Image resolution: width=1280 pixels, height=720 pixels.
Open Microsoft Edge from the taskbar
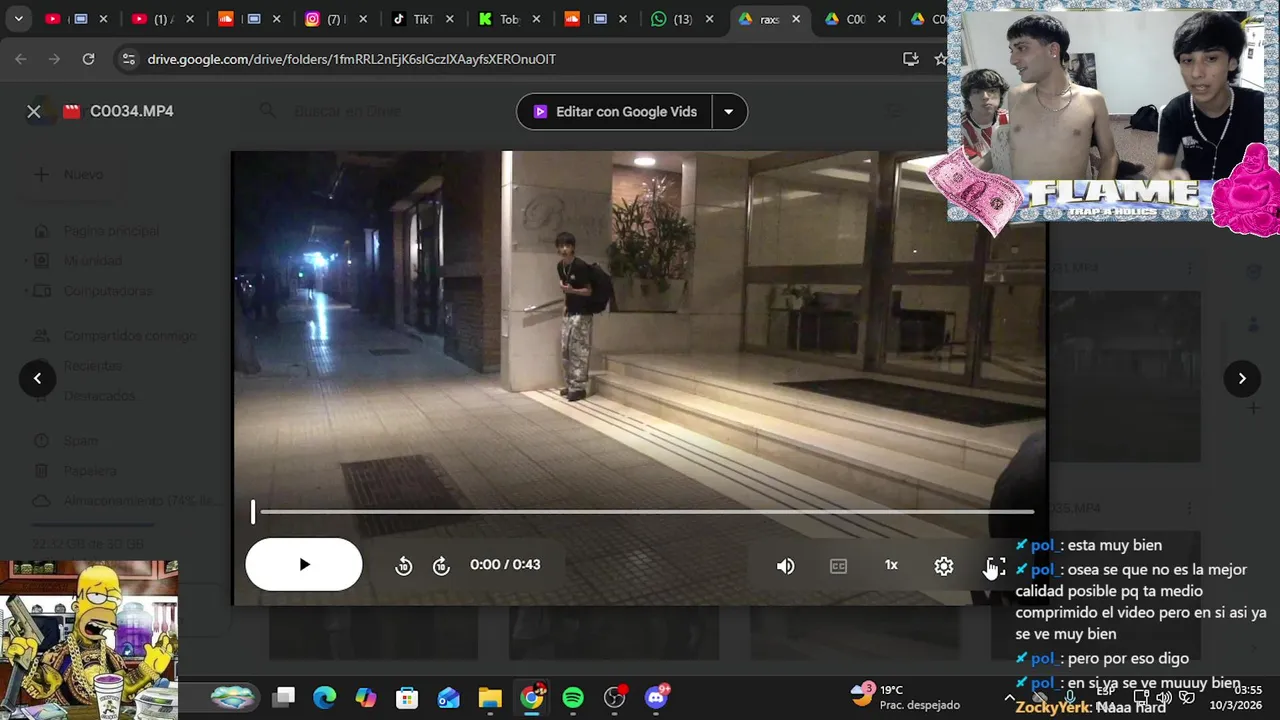click(325, 697)
